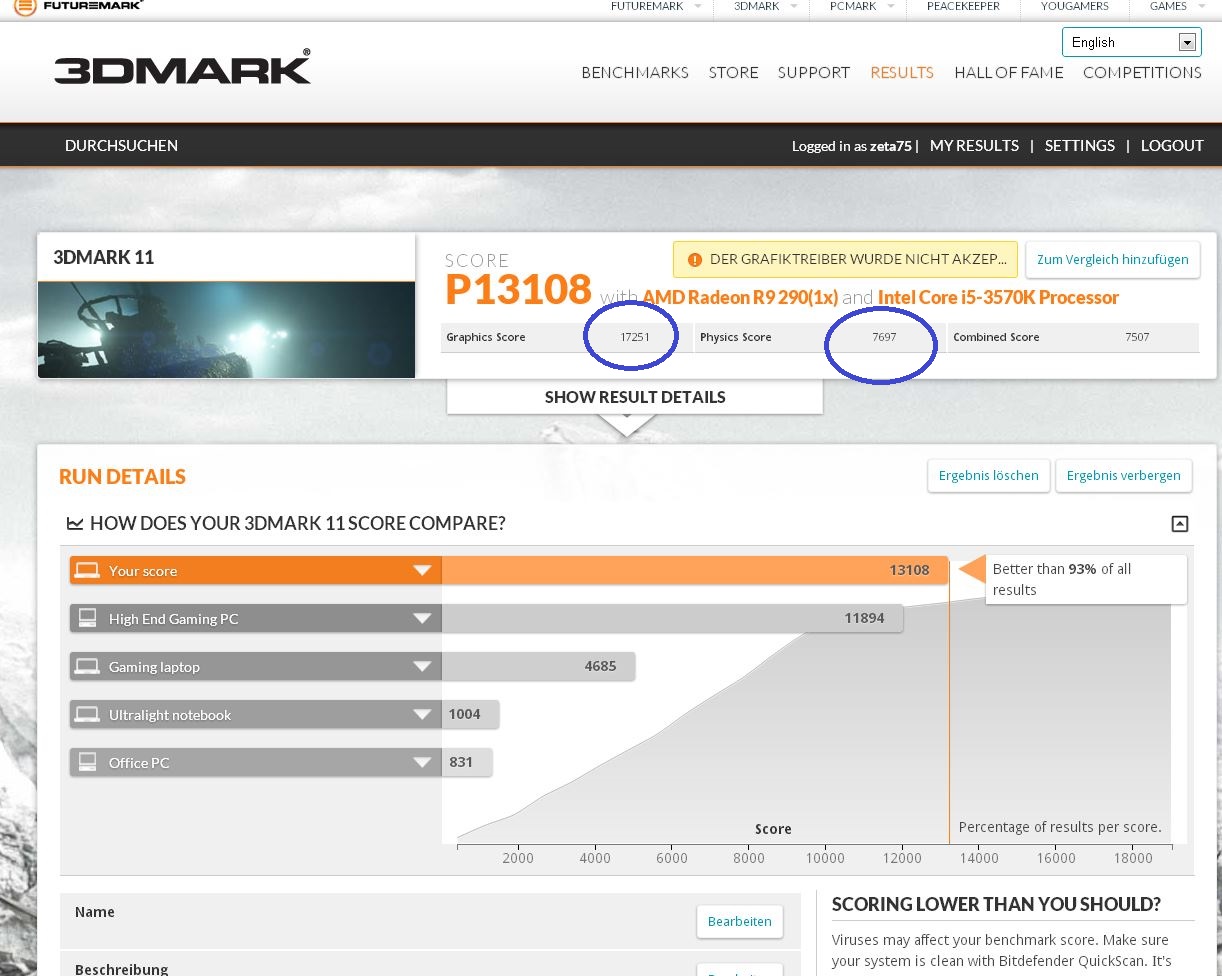Click the Gaming laptop 4685 bar
This screenshot has height=976, width=1222.
pos(538,666)
